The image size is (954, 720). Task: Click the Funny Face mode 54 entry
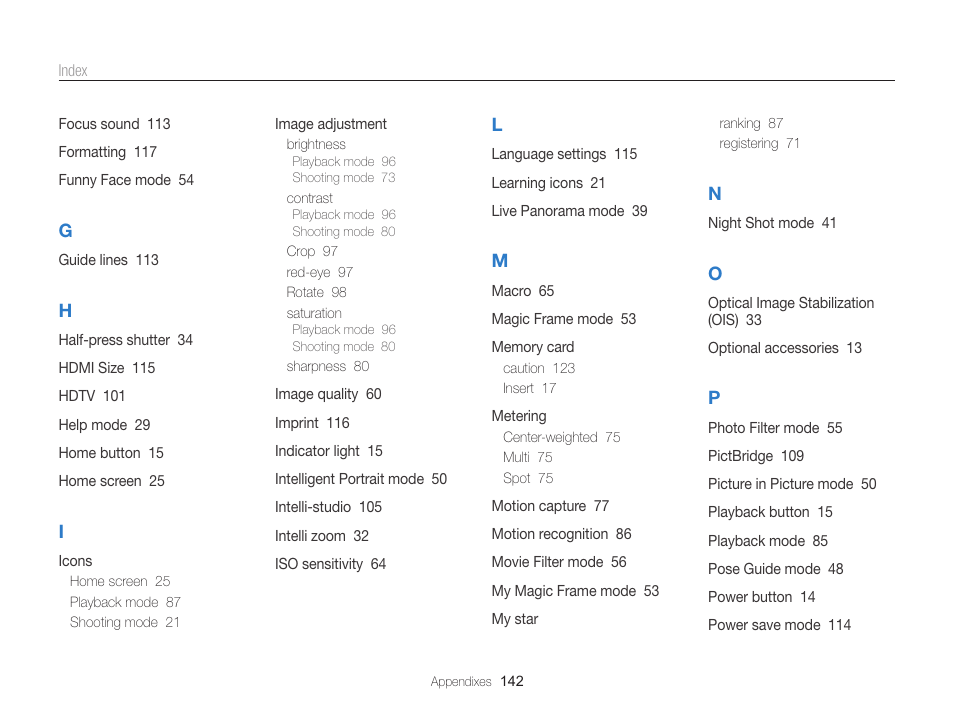pyautogui.click(x=126, y=180)
